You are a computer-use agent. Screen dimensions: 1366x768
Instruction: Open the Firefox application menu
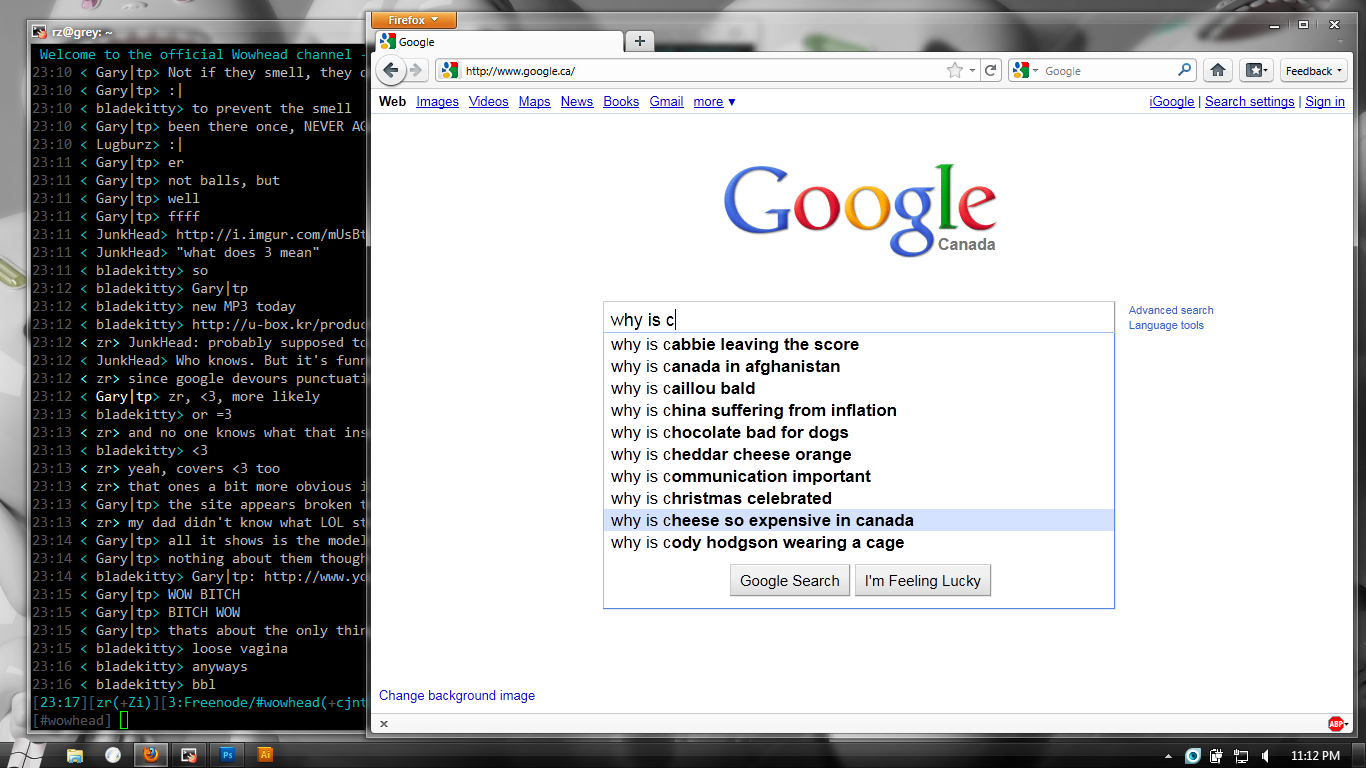click(x=413, y=20)
